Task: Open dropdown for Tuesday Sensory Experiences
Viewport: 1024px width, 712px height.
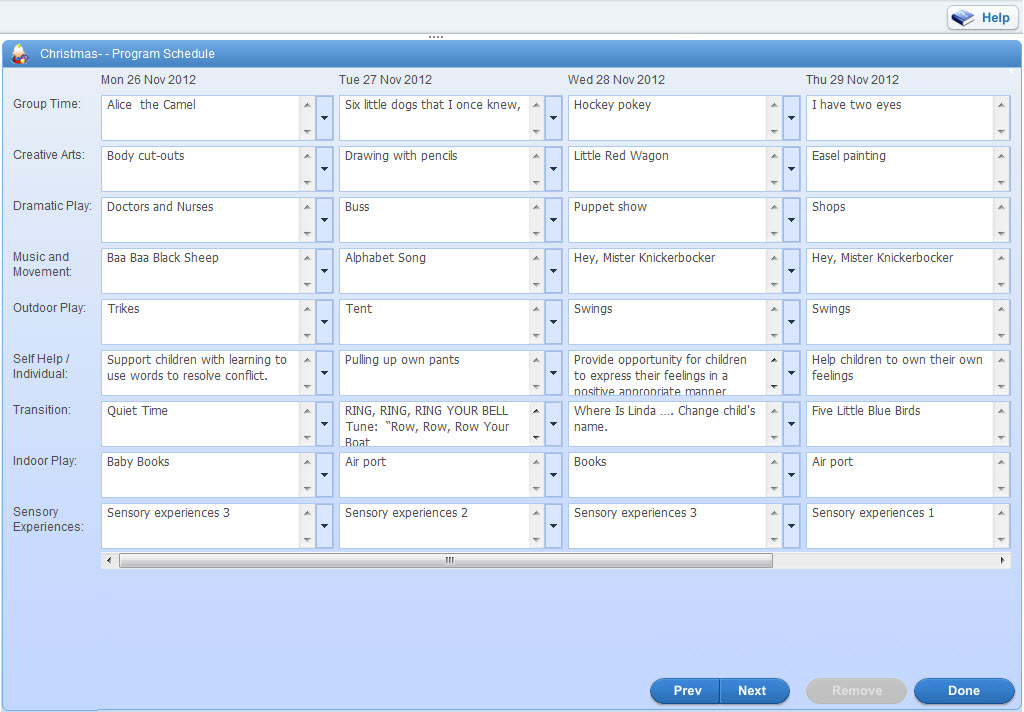Action: [554, 526]
